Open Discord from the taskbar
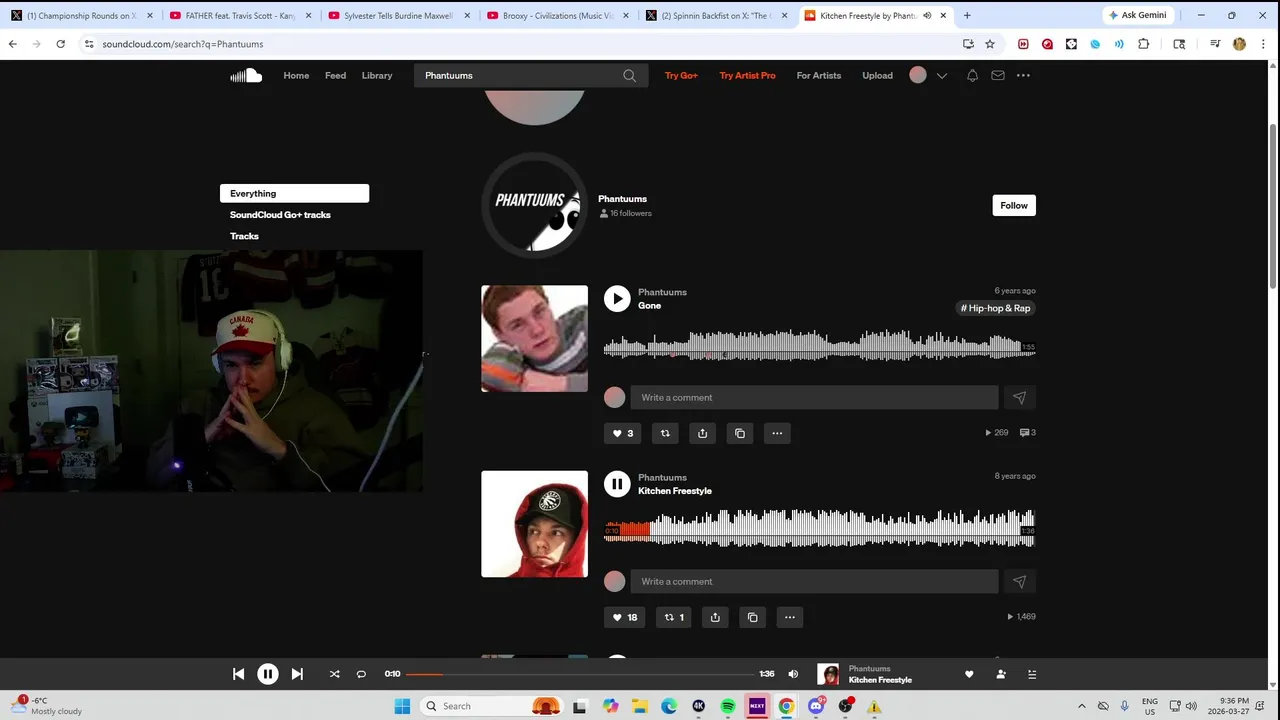 click(x=816, y=706)
